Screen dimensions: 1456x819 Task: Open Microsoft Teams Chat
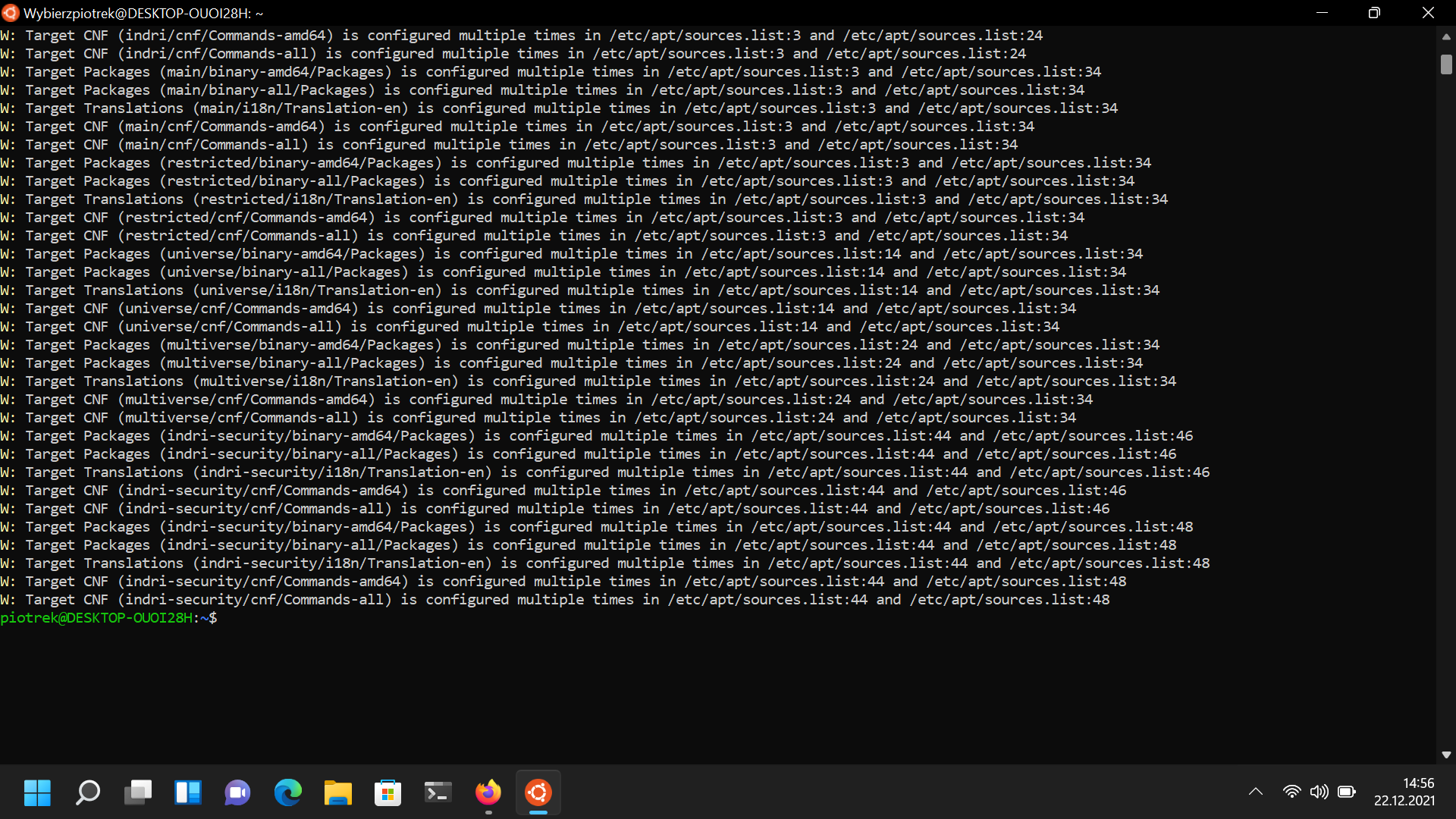[x=237, y=792]
